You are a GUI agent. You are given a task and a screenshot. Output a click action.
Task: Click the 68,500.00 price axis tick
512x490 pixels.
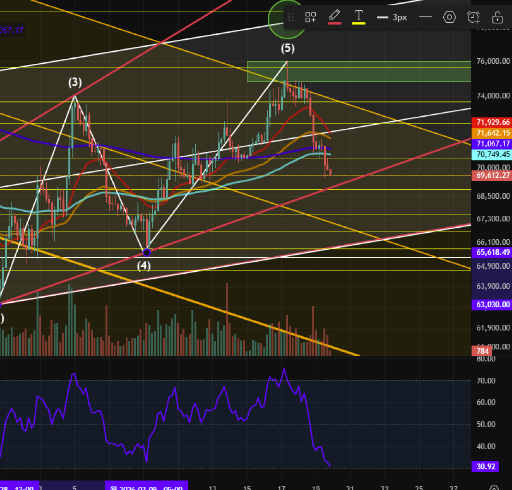coord(493,196)
